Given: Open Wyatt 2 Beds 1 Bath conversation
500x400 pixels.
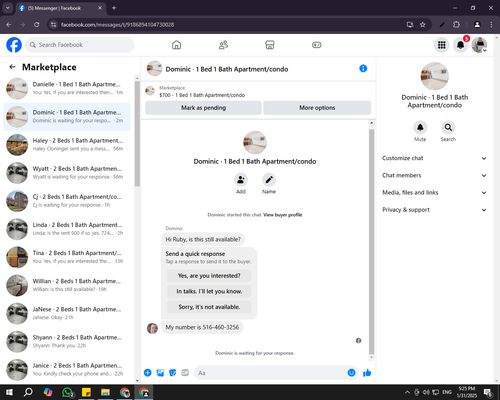Looking at the screenshot, I should (67, 173).
